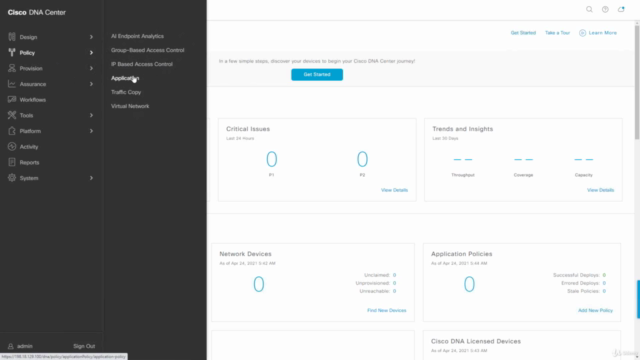The image size is (640, 360).
Task: Expand the System submenu chevron
Action: coord(91,178)
